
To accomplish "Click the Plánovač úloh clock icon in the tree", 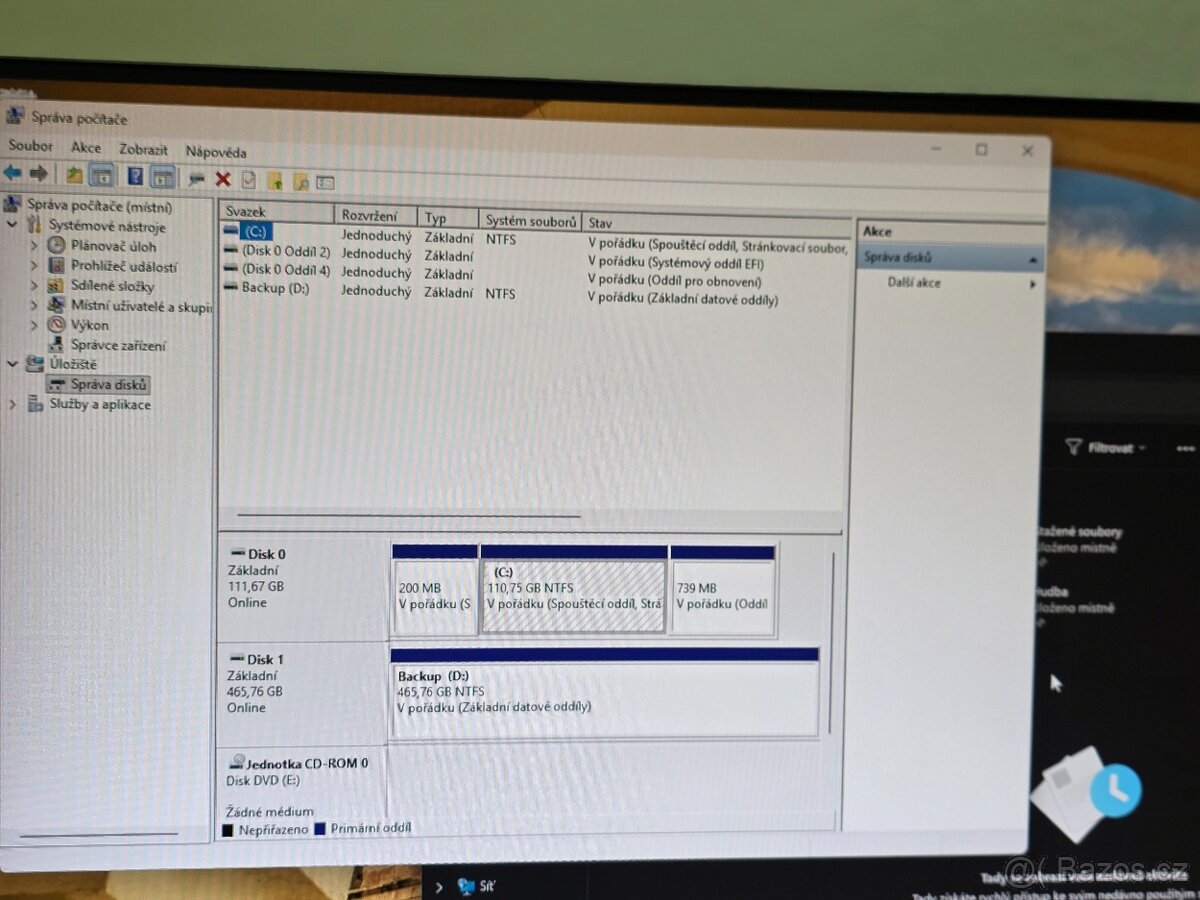I will click(x=55, y=246).
